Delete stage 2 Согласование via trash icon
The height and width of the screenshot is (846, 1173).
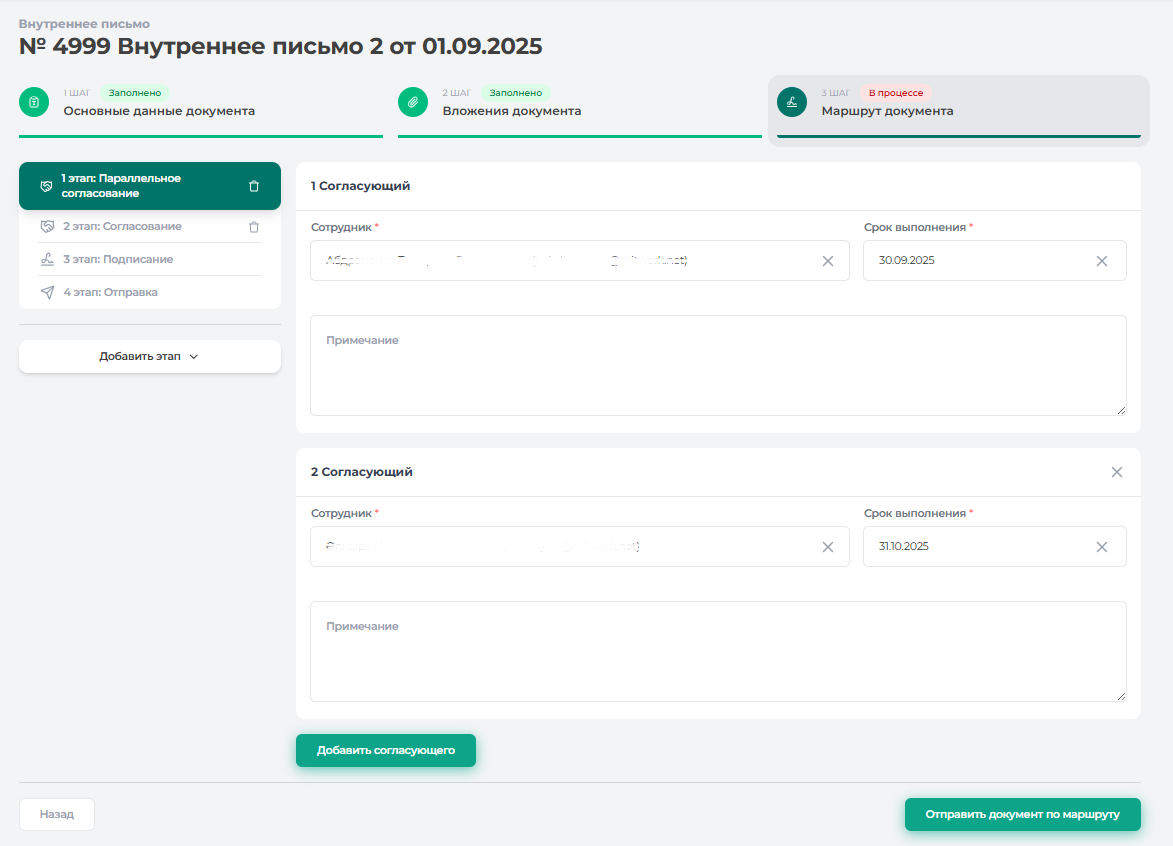(253, 227)
